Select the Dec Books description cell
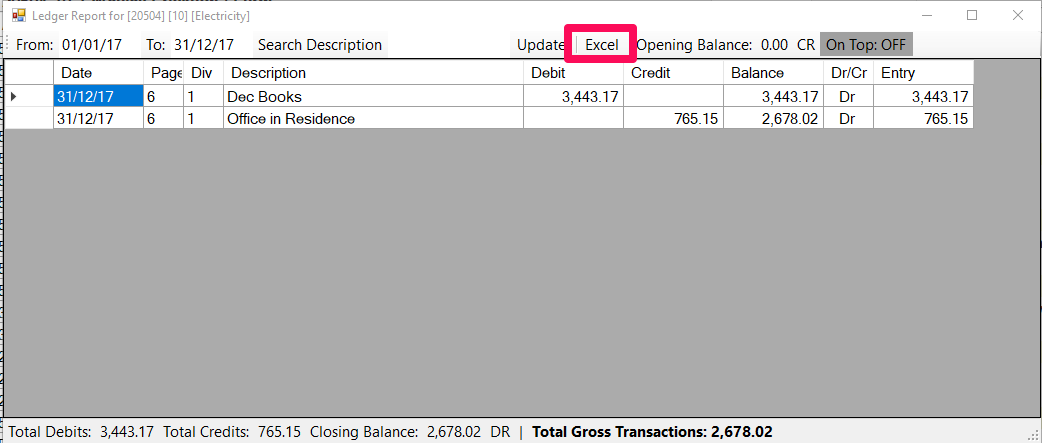 [x=373, y=97]
